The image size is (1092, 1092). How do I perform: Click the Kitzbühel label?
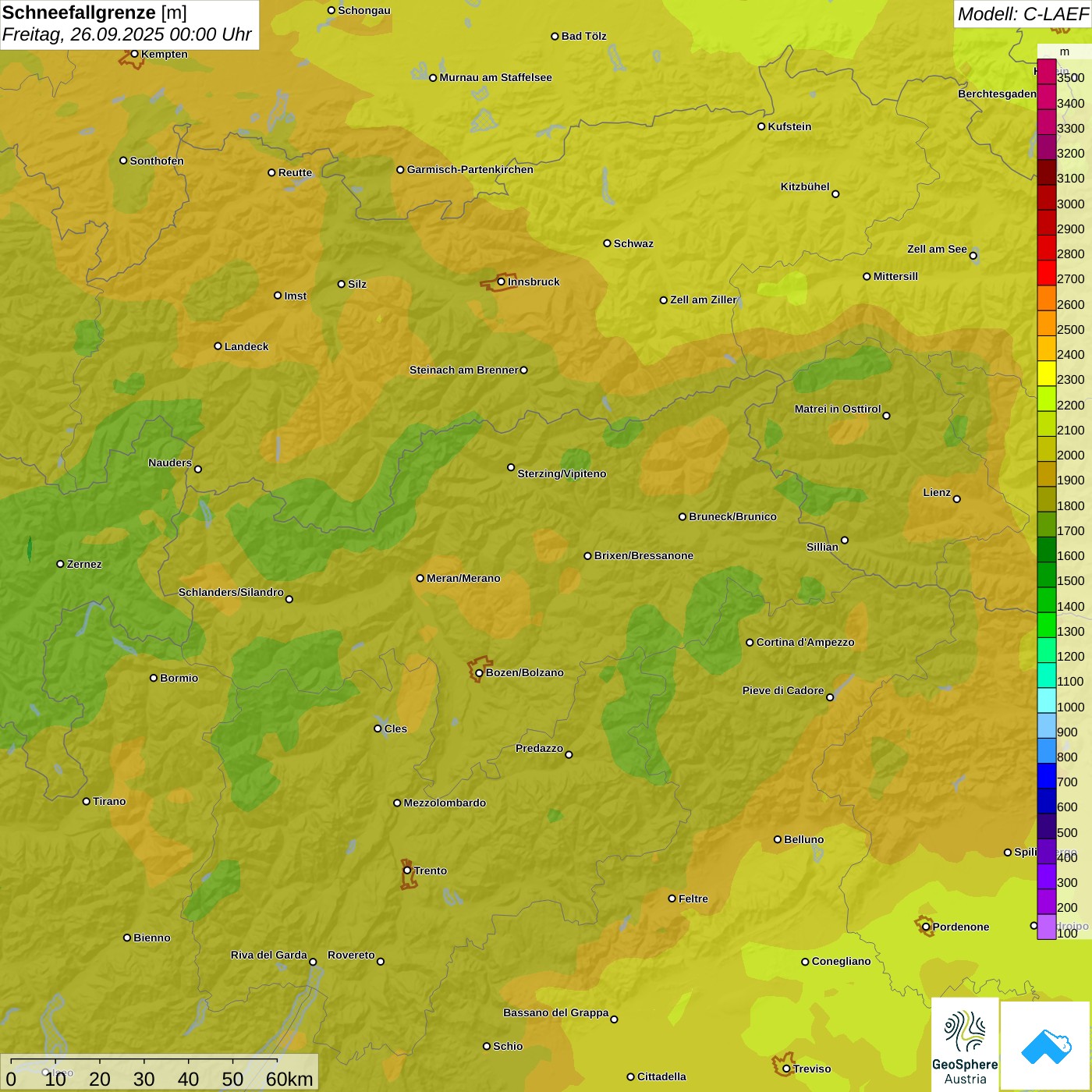point(805,186)
